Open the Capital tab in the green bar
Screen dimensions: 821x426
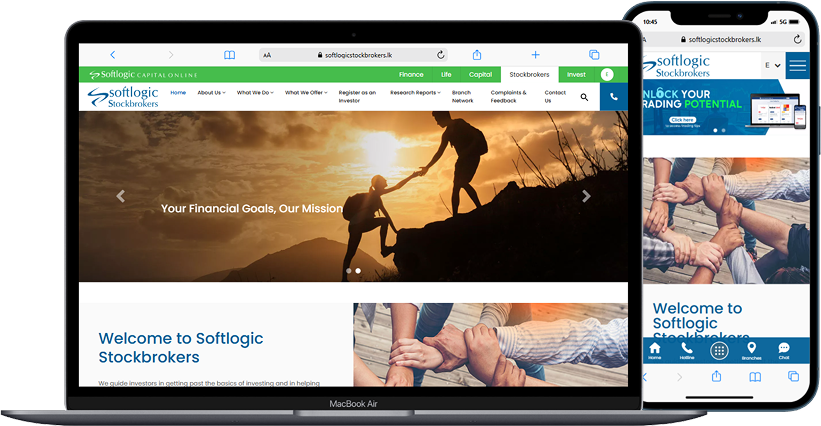coord(480,74)
